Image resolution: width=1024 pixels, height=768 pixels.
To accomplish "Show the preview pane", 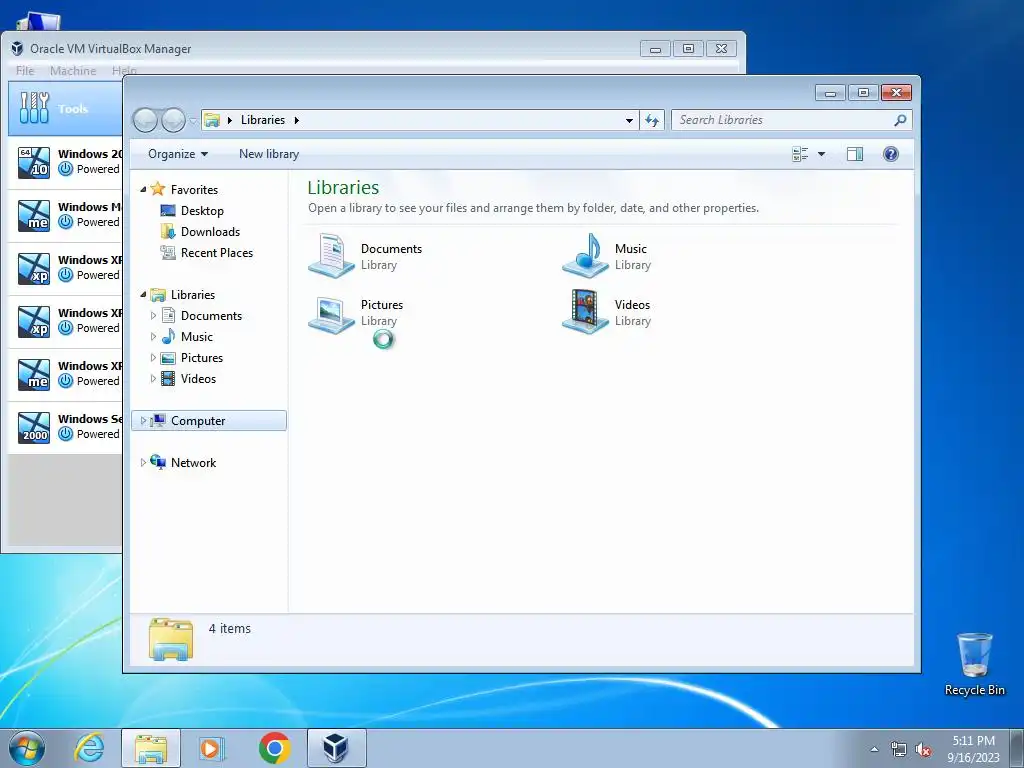I will coord(854,154).
